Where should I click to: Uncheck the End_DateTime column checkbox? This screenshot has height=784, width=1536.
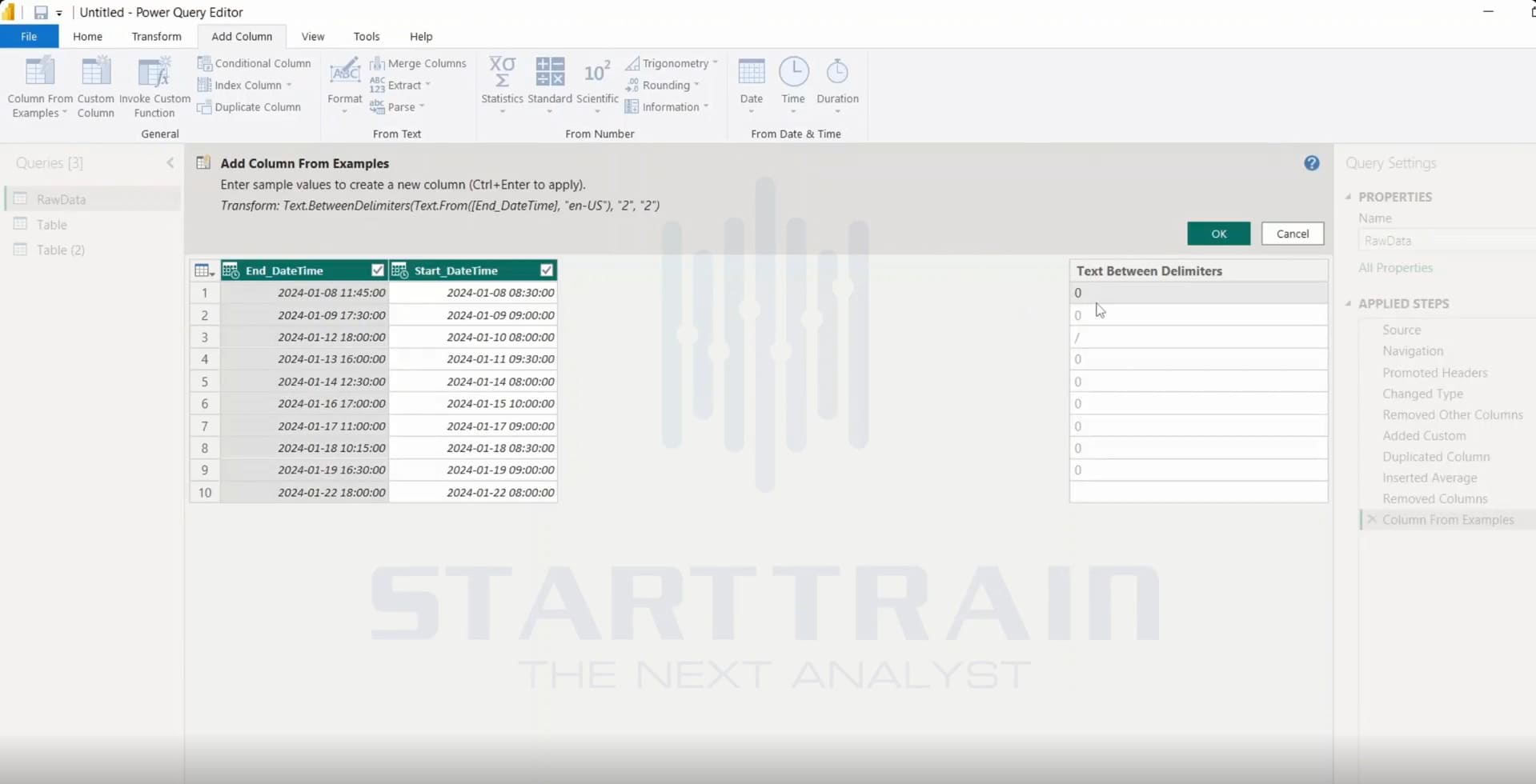378,270
